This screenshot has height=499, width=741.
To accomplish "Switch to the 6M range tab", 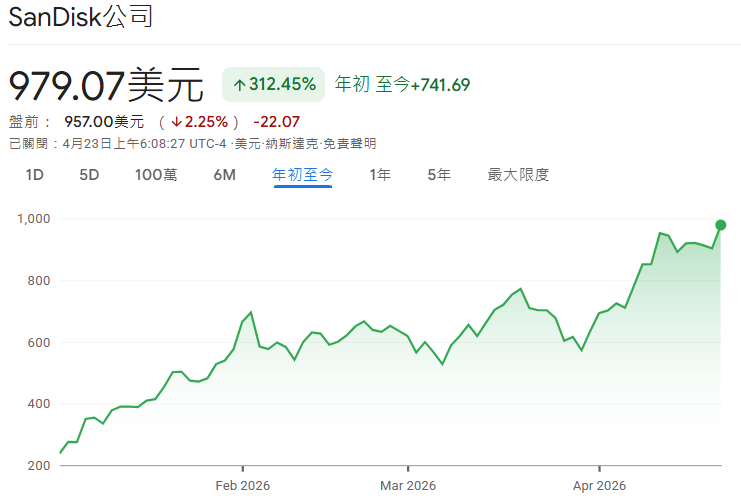I will [x=224, y=175].
